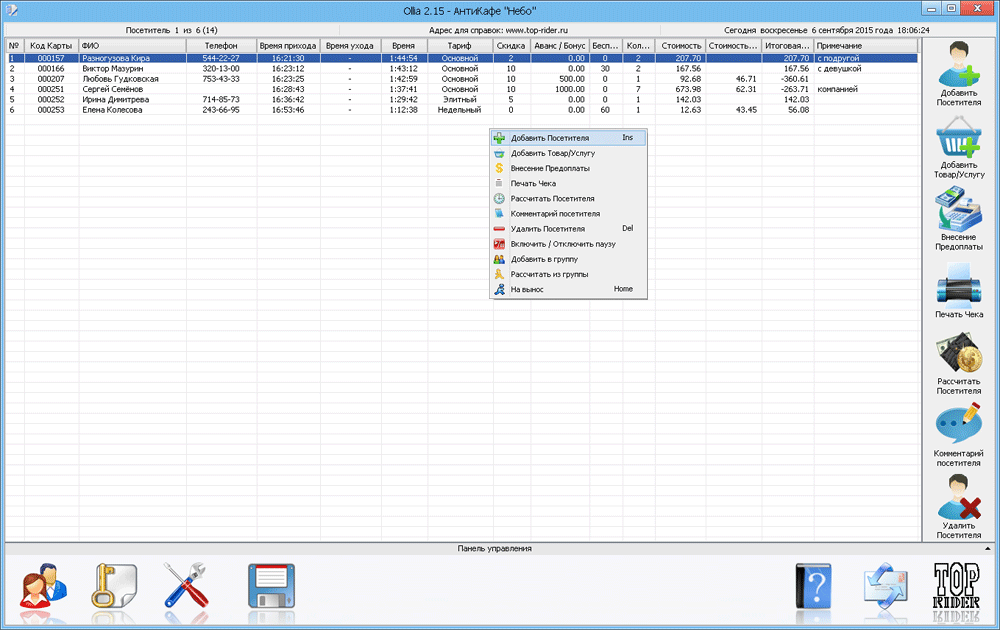Click the floppy disk save icon

(x=271, y=585)
